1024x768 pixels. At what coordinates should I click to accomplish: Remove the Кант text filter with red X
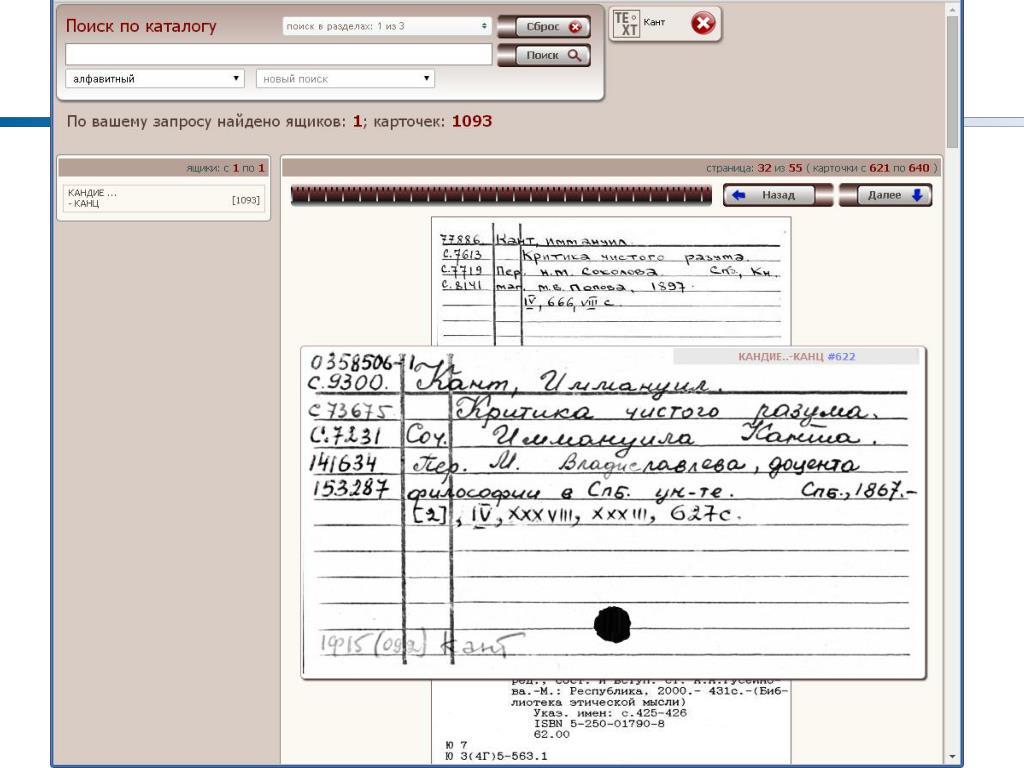coord(703,24)
